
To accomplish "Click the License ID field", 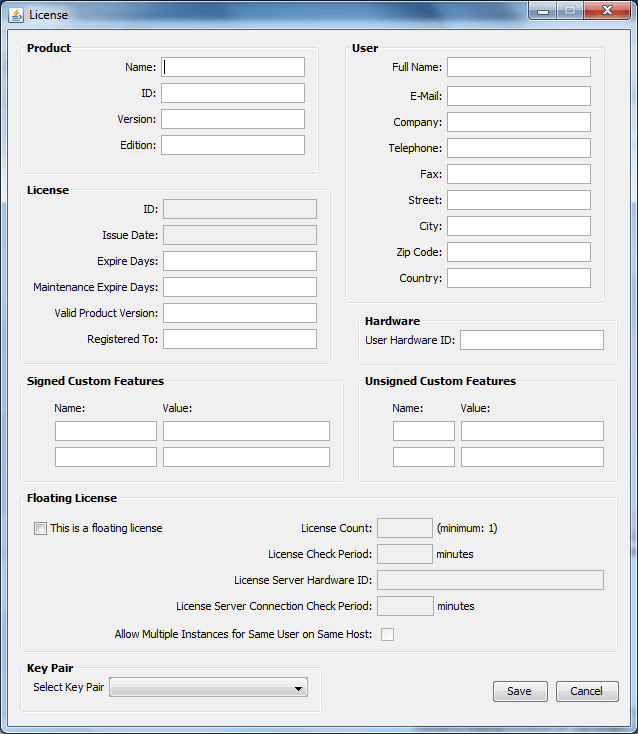I will pos(240,209).
